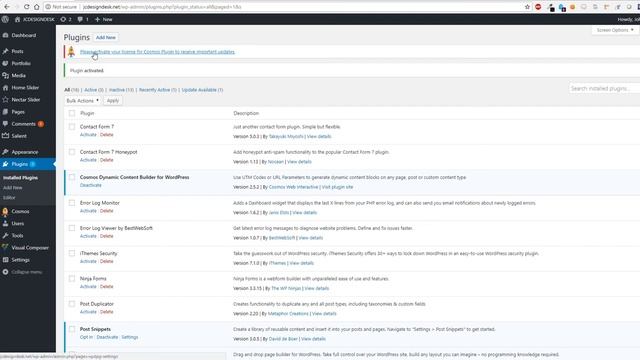Check the iThemes Security checkbox

pos(72,253)
